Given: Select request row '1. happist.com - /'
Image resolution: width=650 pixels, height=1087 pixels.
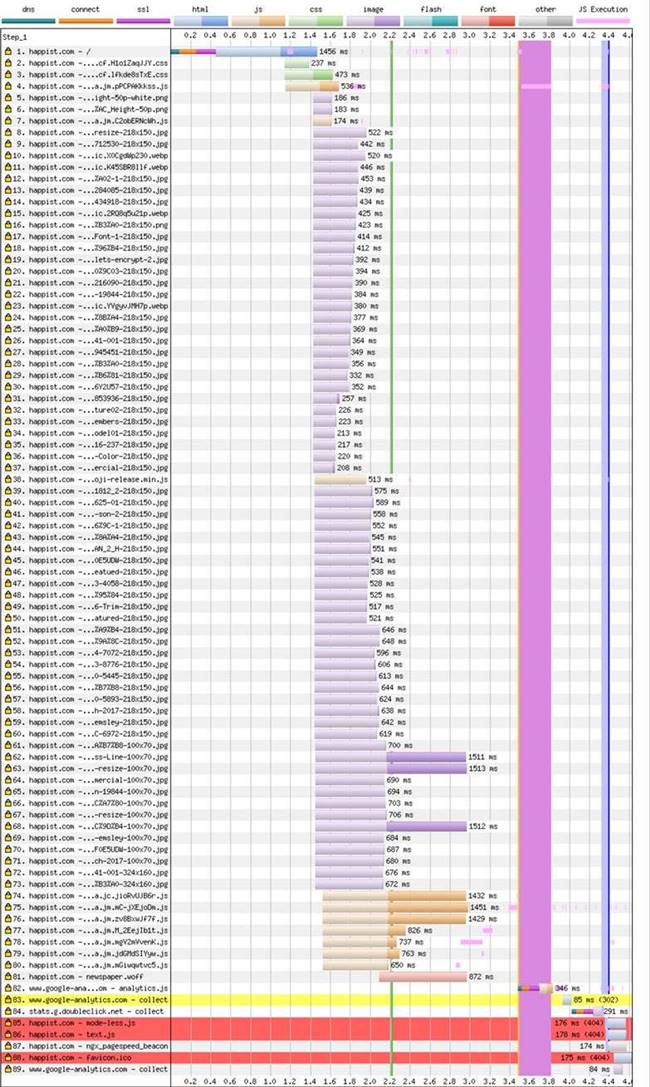Looking at the screenshot, I should (87, 51).
